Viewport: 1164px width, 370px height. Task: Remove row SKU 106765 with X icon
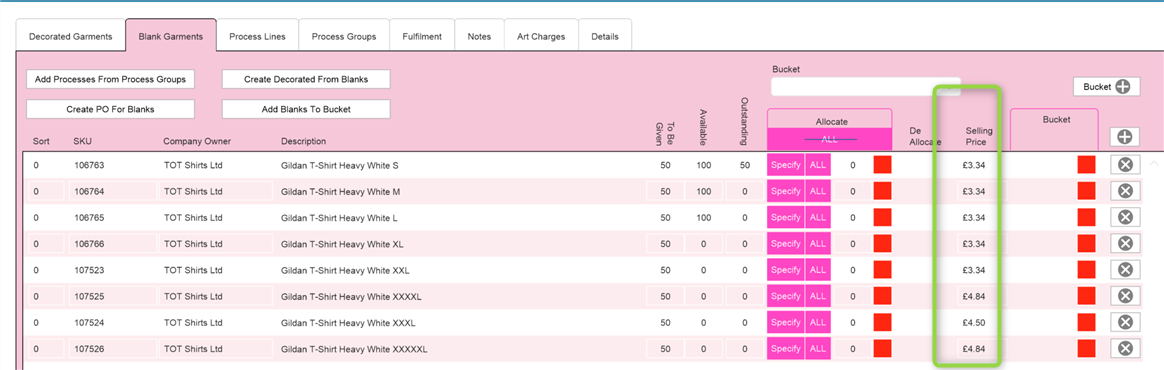(1125, 217)
